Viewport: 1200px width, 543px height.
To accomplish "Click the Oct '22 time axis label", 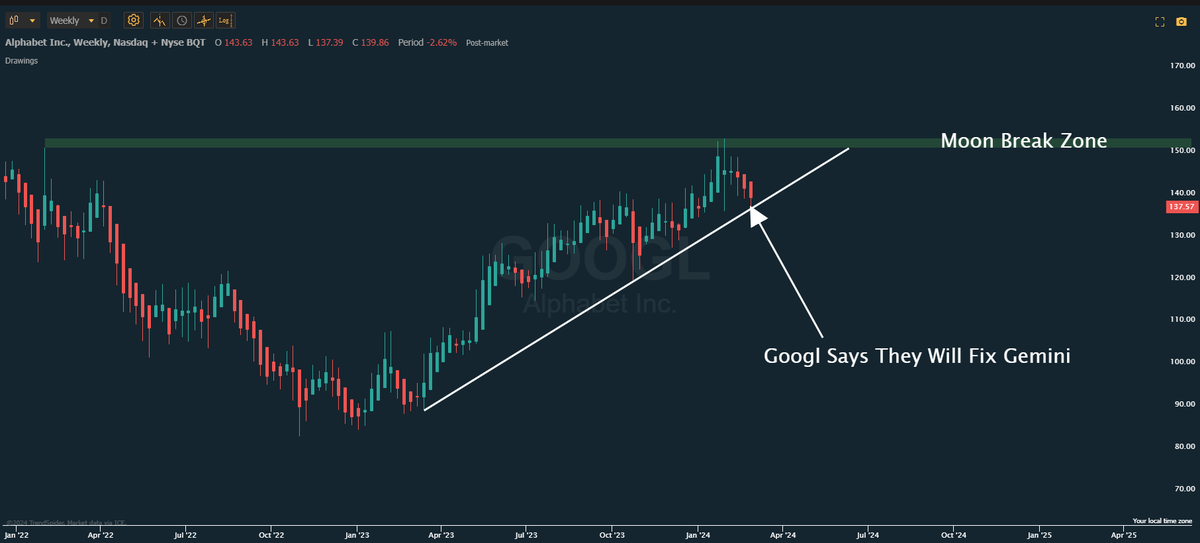I will (270, 535).
